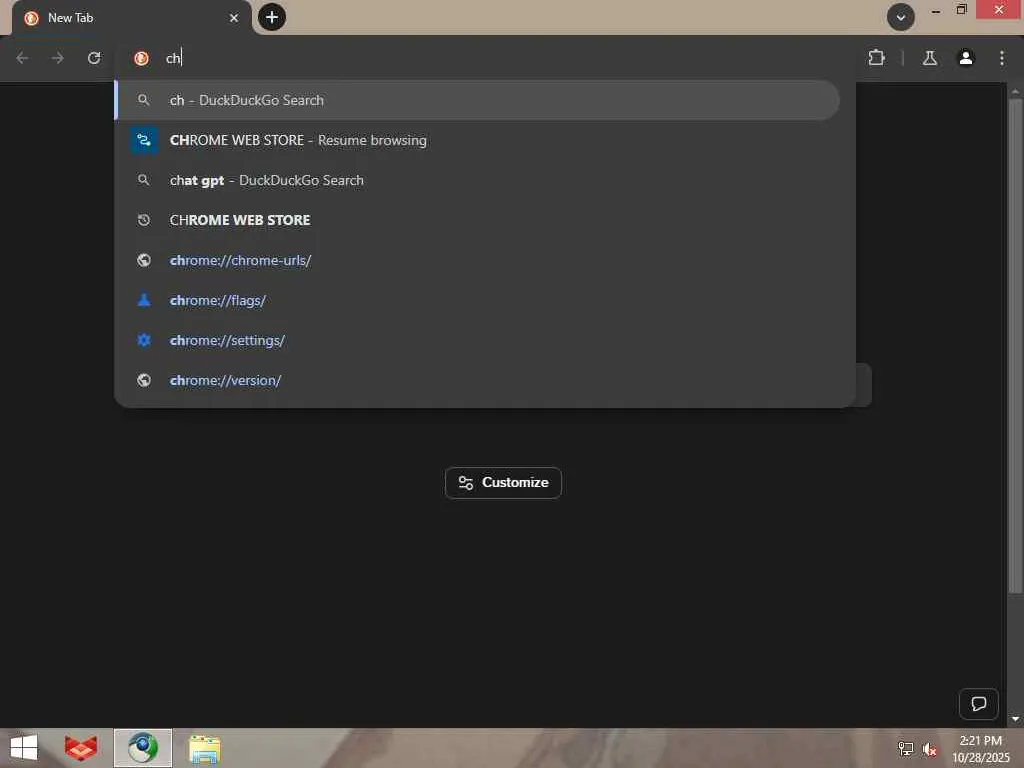The width and height of the screenshot is (1024, 768).
Task: Click the forward navigation arrow
Action: tap(57, 58)
